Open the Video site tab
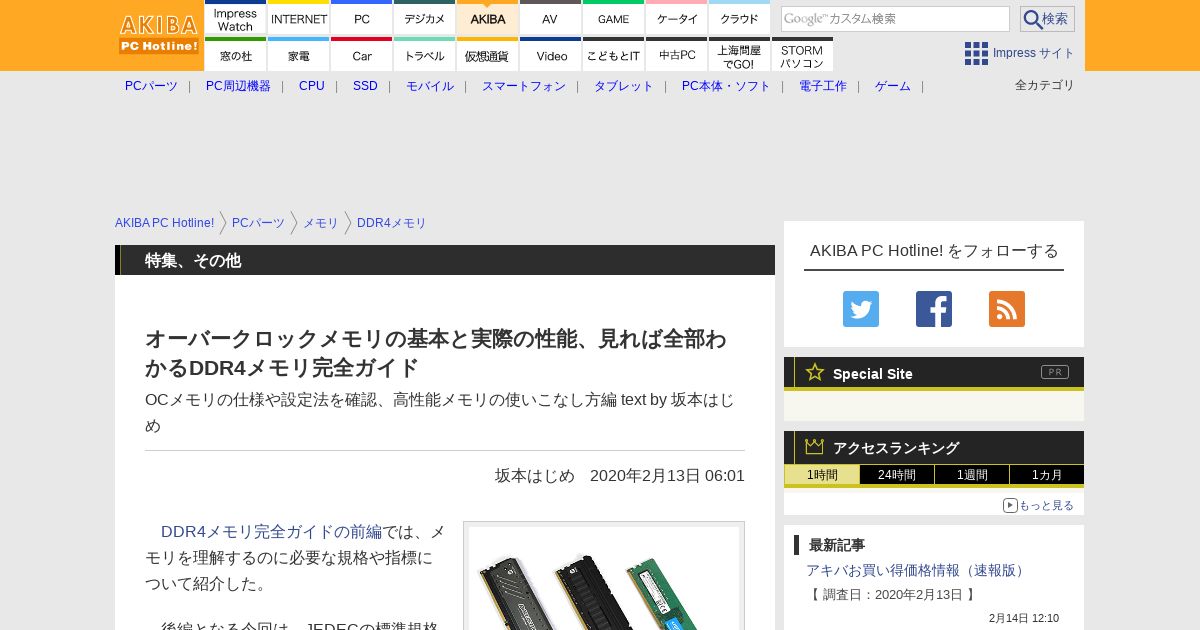The image size is (1200, 630). [x=551, y=54]
